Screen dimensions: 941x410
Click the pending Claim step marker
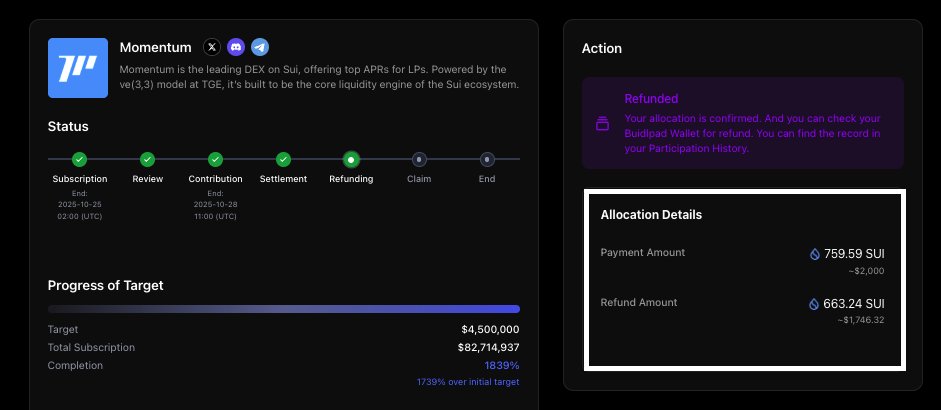[419, 159]
